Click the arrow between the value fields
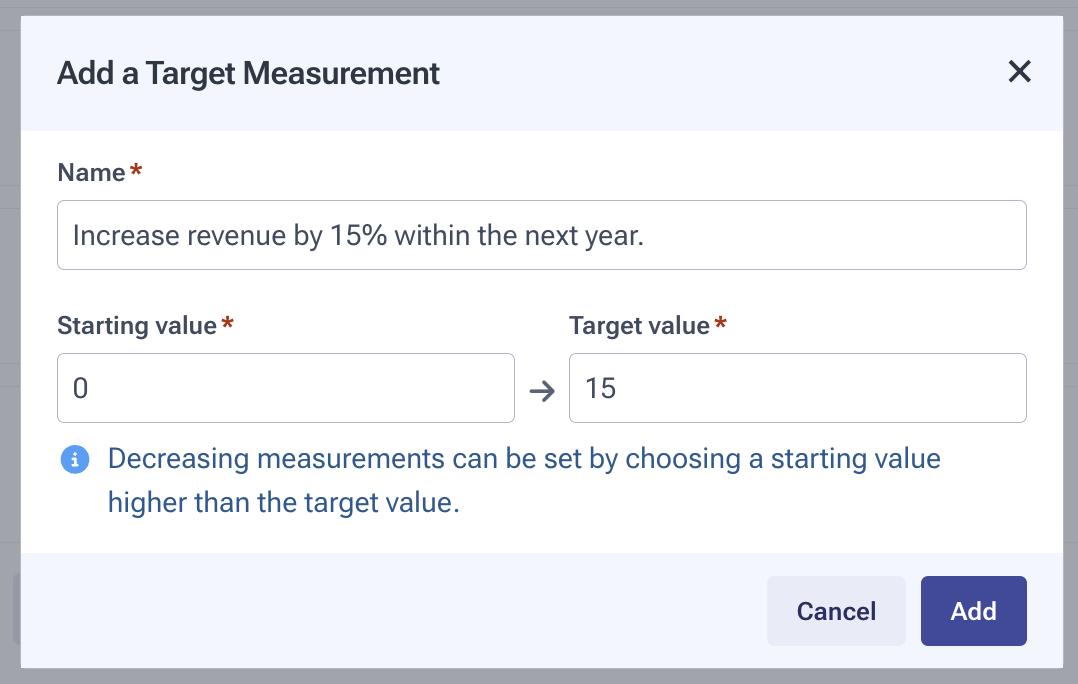Screen dimensions: 1078x684 541,390
